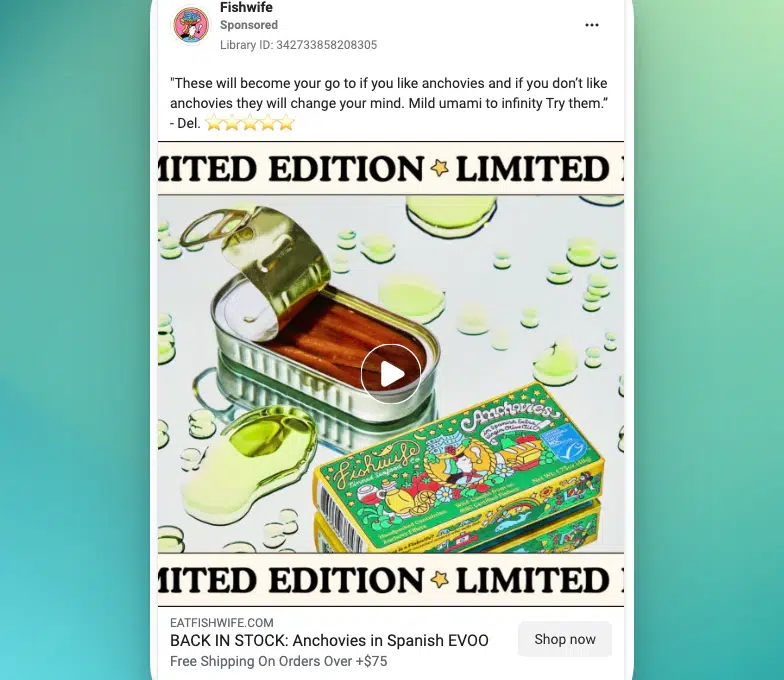Select the Library ID text
Viewport: 784px width, 680px height.
pos(298,45)
